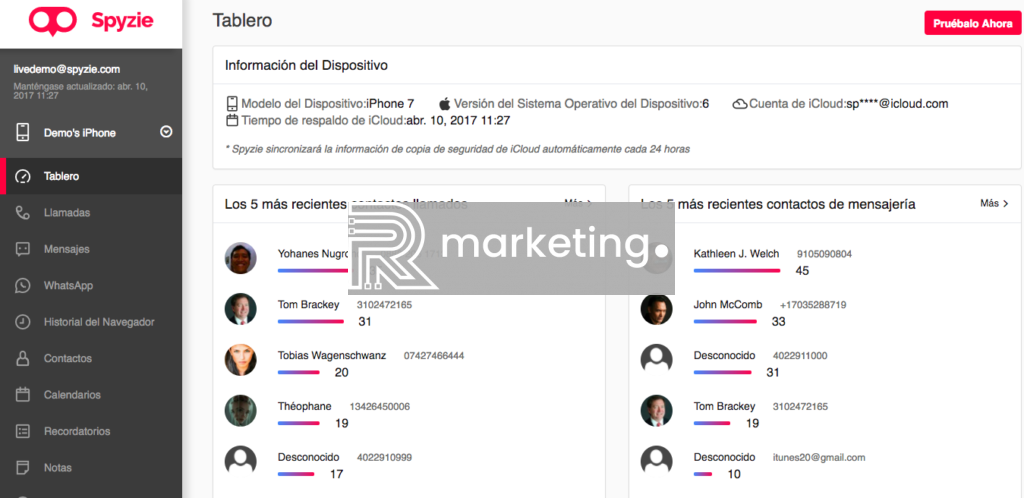
Task: Click the Información del Dispositivo heading
Action: (x=306, y=65)
